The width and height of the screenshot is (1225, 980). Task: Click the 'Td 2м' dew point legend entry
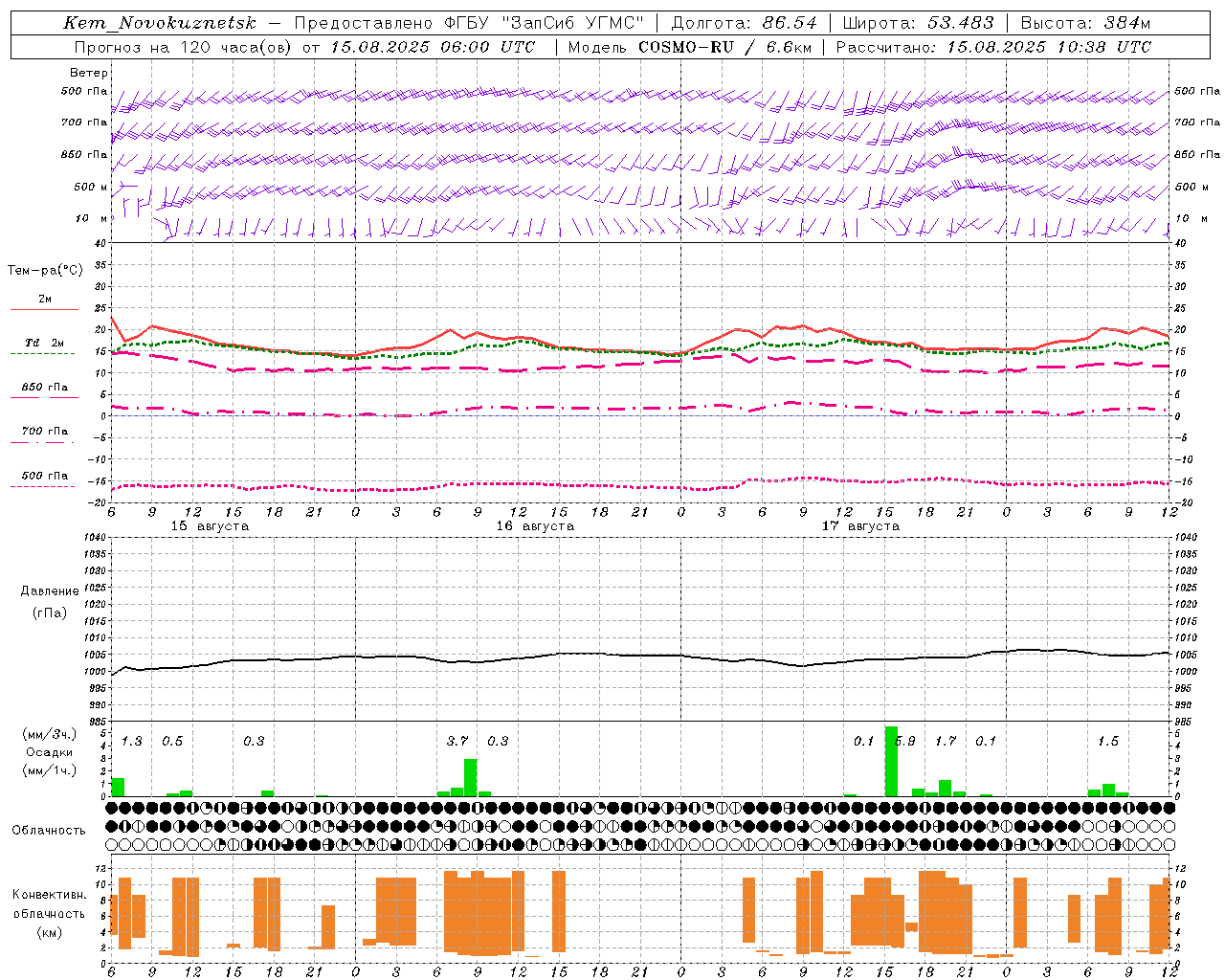point(44,343)
